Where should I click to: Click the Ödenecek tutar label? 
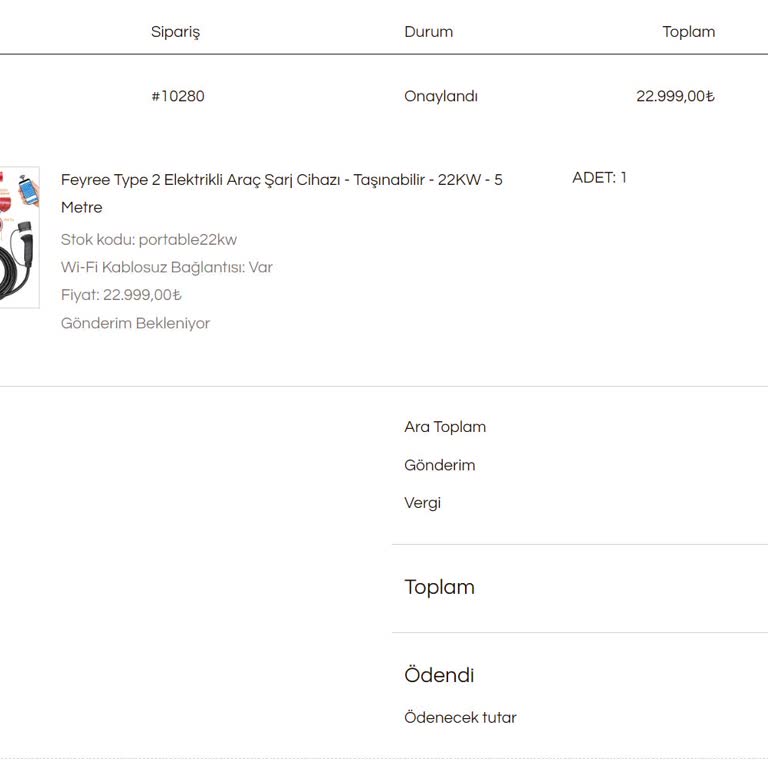460,718
